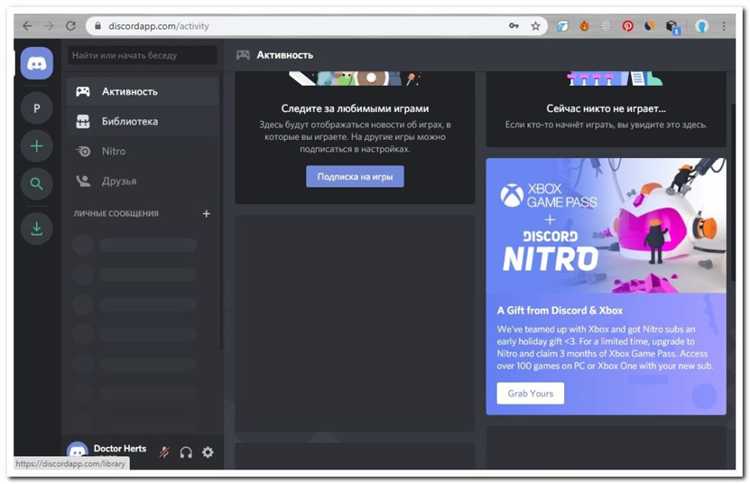Viewport: 750px width, 484px height.
Task: Click the Друзья person icon
Action: pyautogui.click(x=83, y=181)
